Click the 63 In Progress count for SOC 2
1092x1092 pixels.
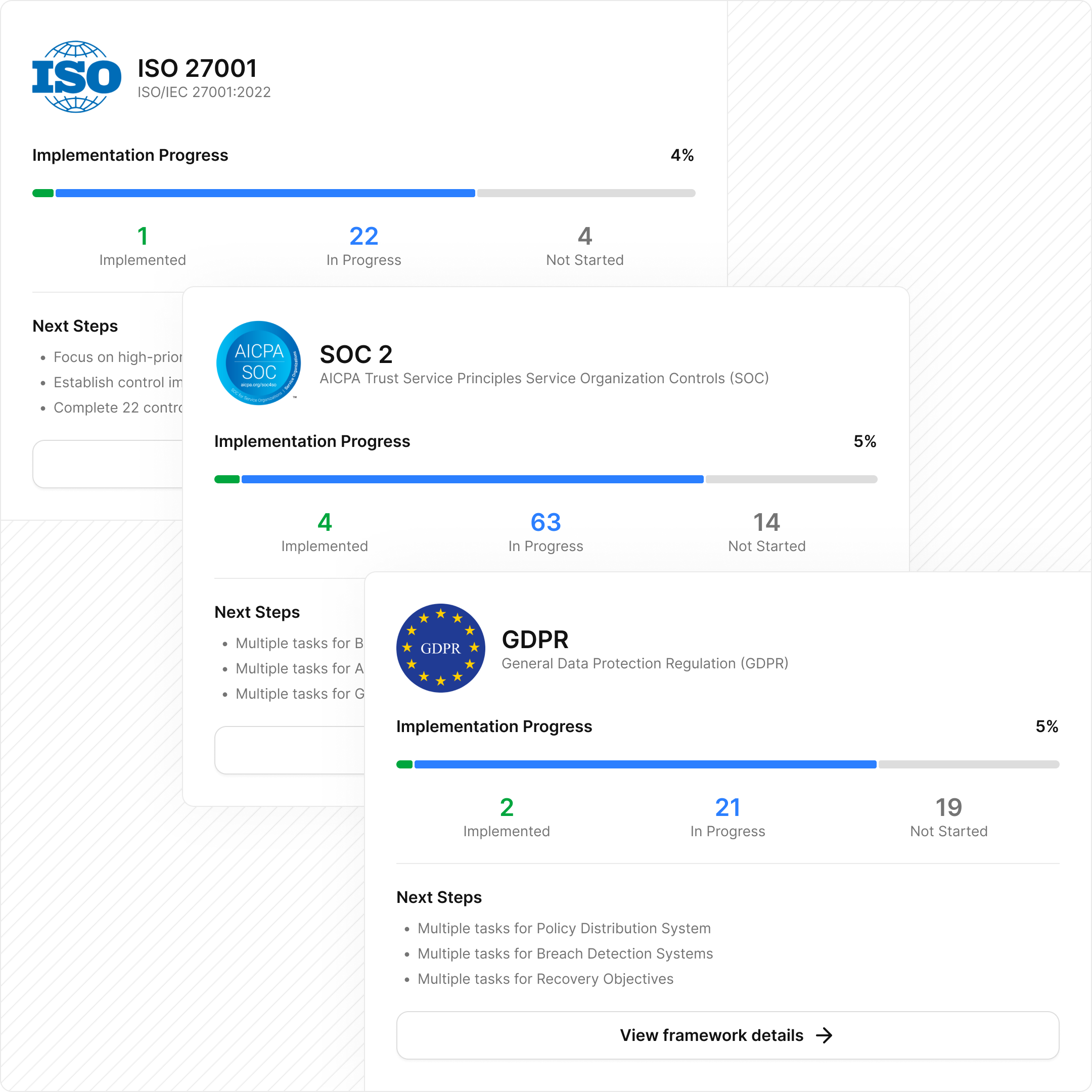pos(545,522)
